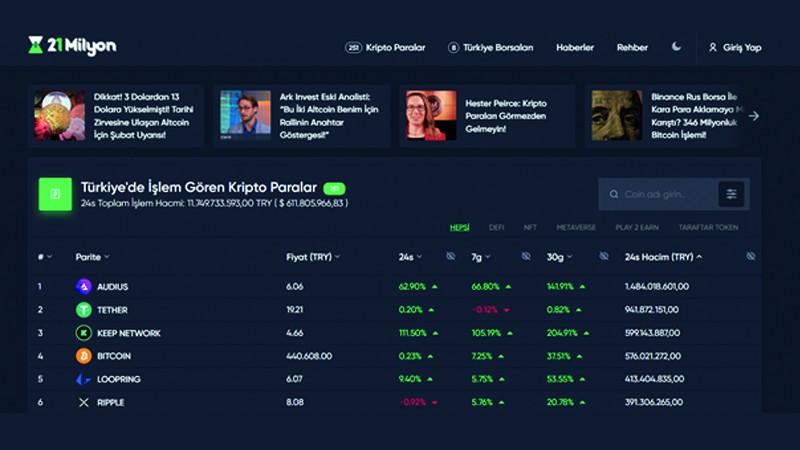Click Ripple 24s change -0.92%
The height and width of the screenshot is (450, 800).
[412, 403]
